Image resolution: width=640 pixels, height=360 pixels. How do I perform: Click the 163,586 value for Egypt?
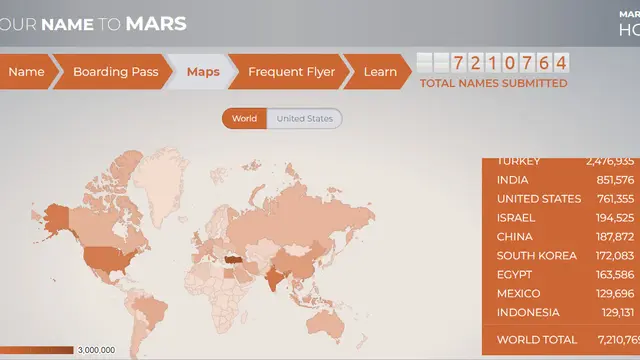click(x=615, y=274)
